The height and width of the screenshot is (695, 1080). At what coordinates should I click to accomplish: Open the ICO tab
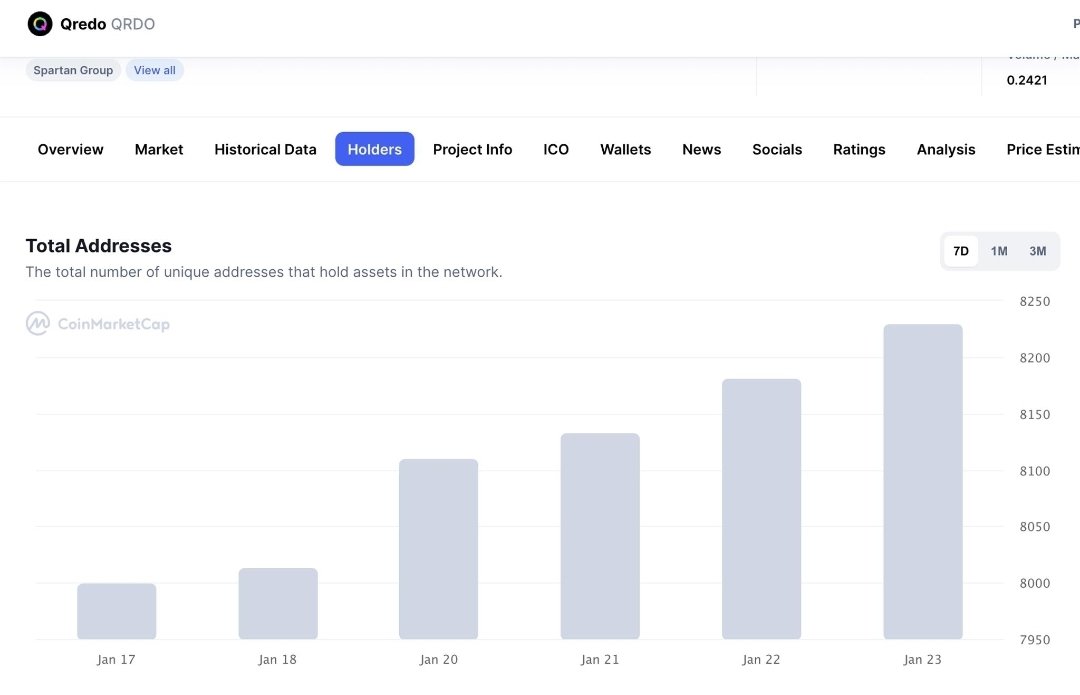556,149
